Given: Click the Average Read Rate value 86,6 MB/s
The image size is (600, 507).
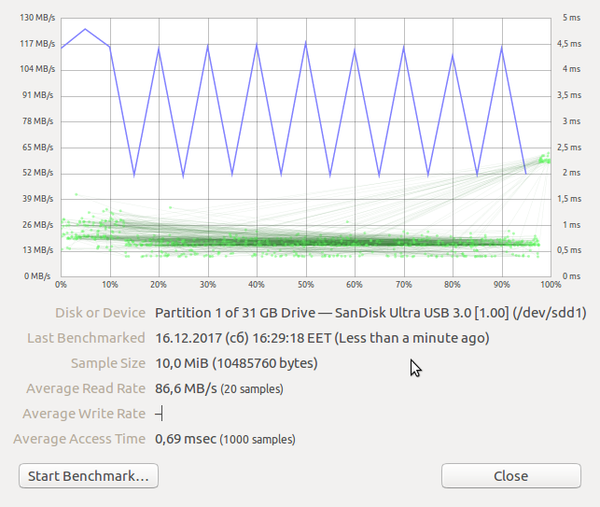Looking at the screenshot, I should [186, 388].
